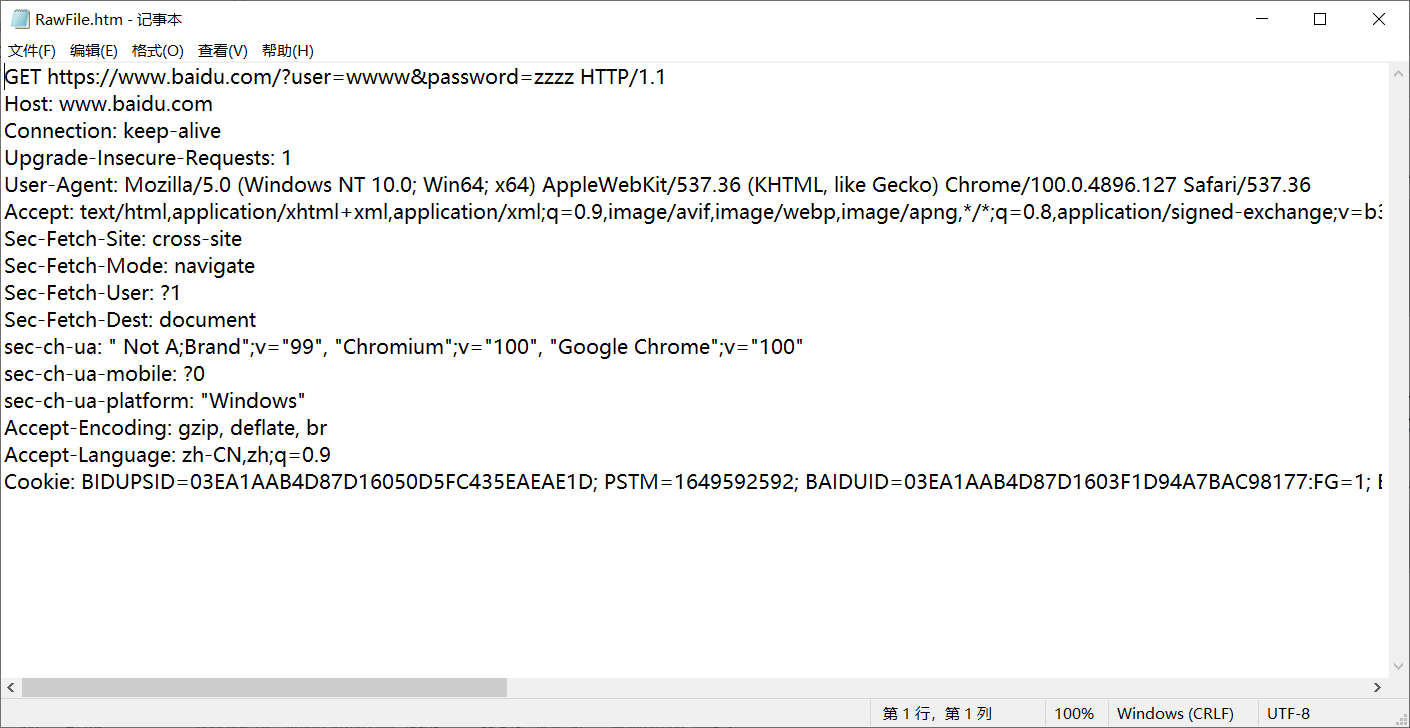The width and height of the screenshot is (1410, 728).
Task: Click the horizontal scrollbar thumb
Action: 264,688
